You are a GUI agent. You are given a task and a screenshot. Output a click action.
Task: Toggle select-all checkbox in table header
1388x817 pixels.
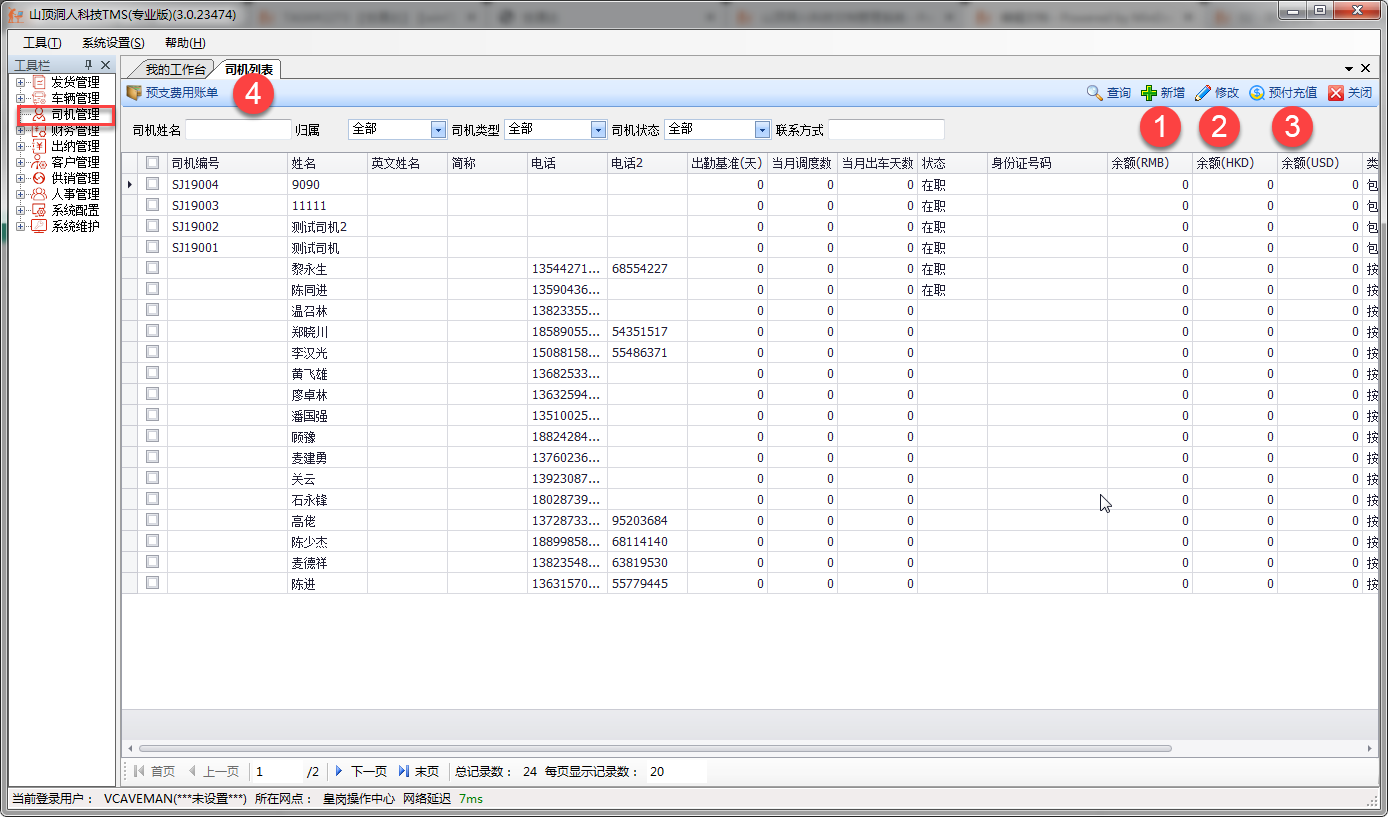153,163
